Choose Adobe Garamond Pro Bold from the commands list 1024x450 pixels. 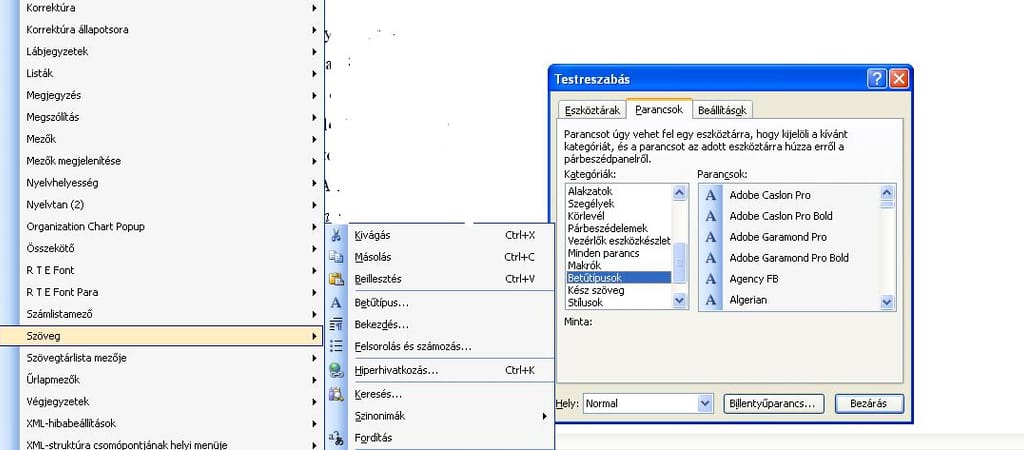tap(789, 258)
